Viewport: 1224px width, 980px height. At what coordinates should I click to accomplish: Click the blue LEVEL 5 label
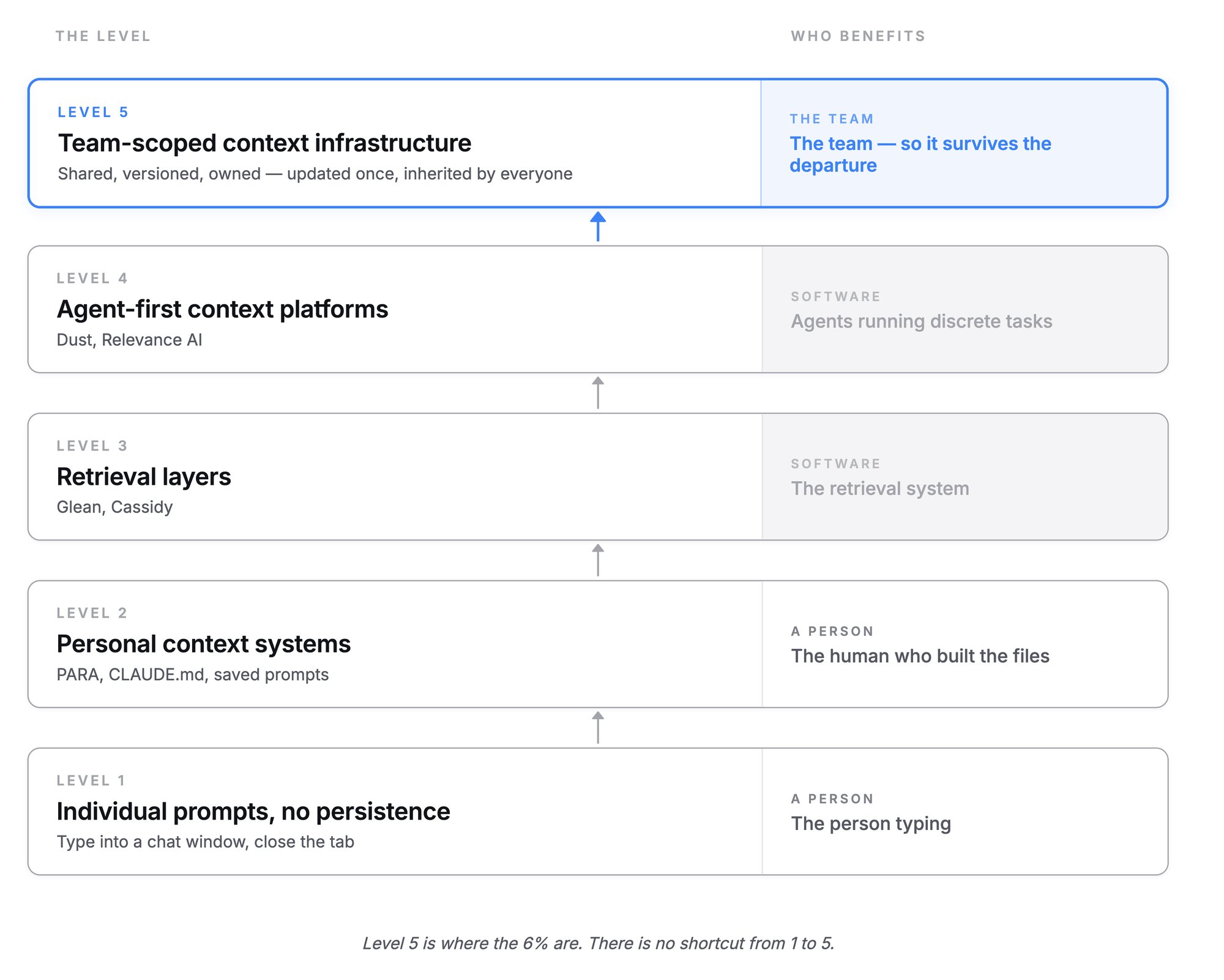[93, 112]
